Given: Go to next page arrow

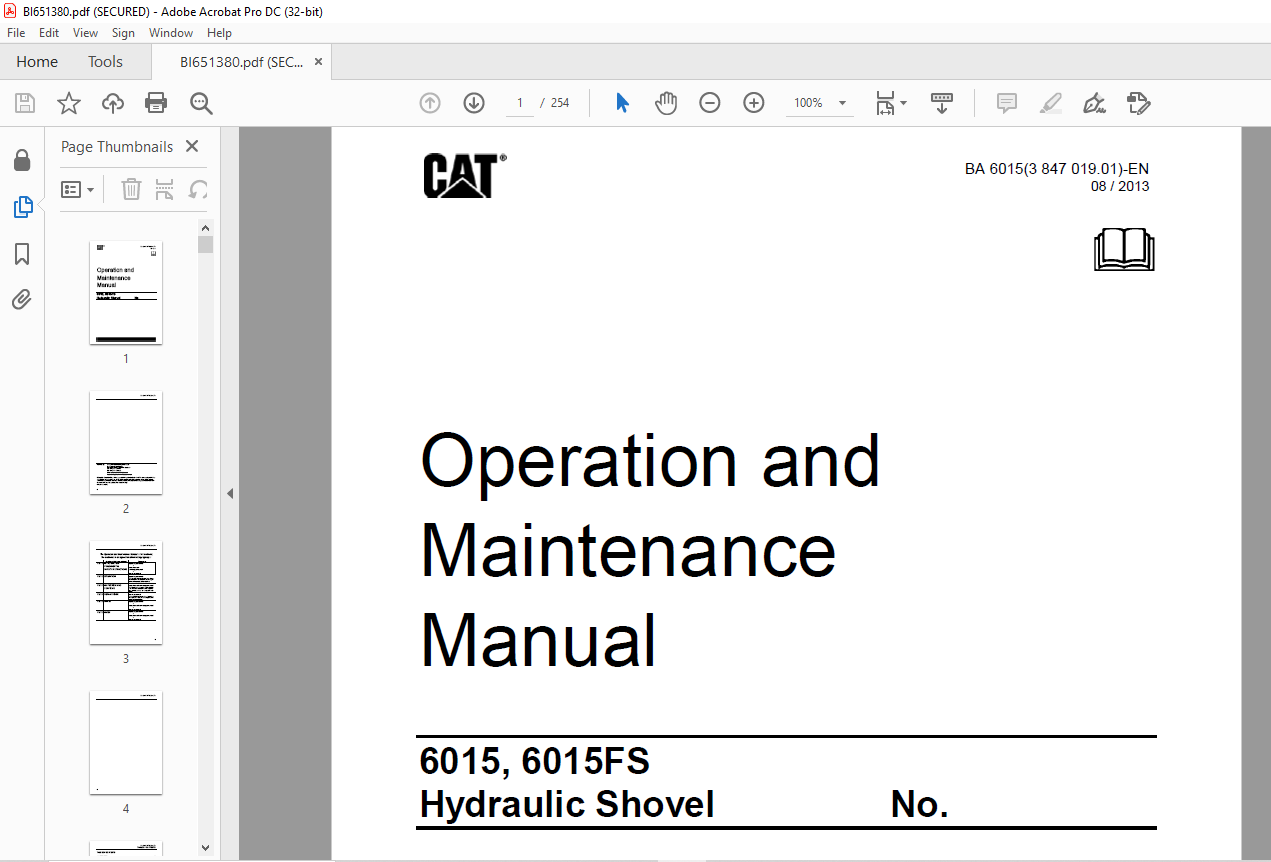Looking at the screenshot, I should pyautogui.click(x=474, y=103).
